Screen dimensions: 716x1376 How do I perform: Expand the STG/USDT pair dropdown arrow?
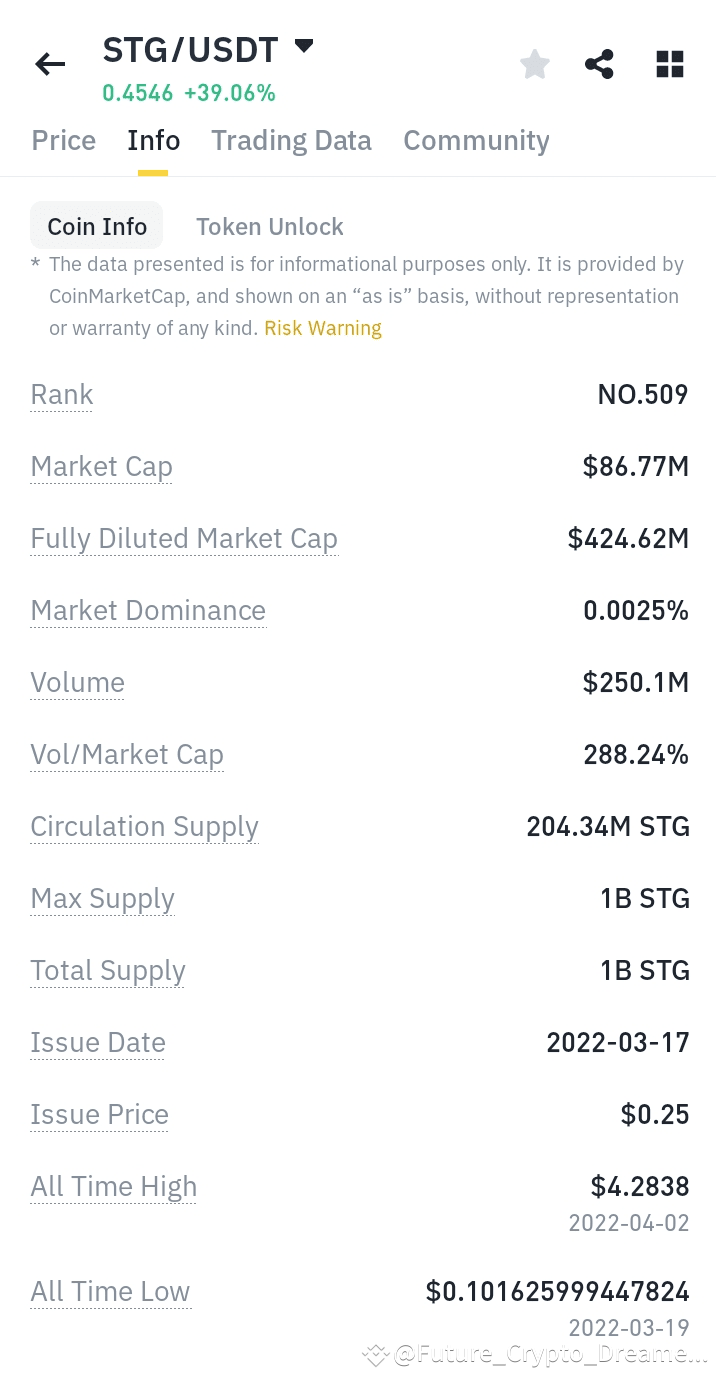(304, 46)
